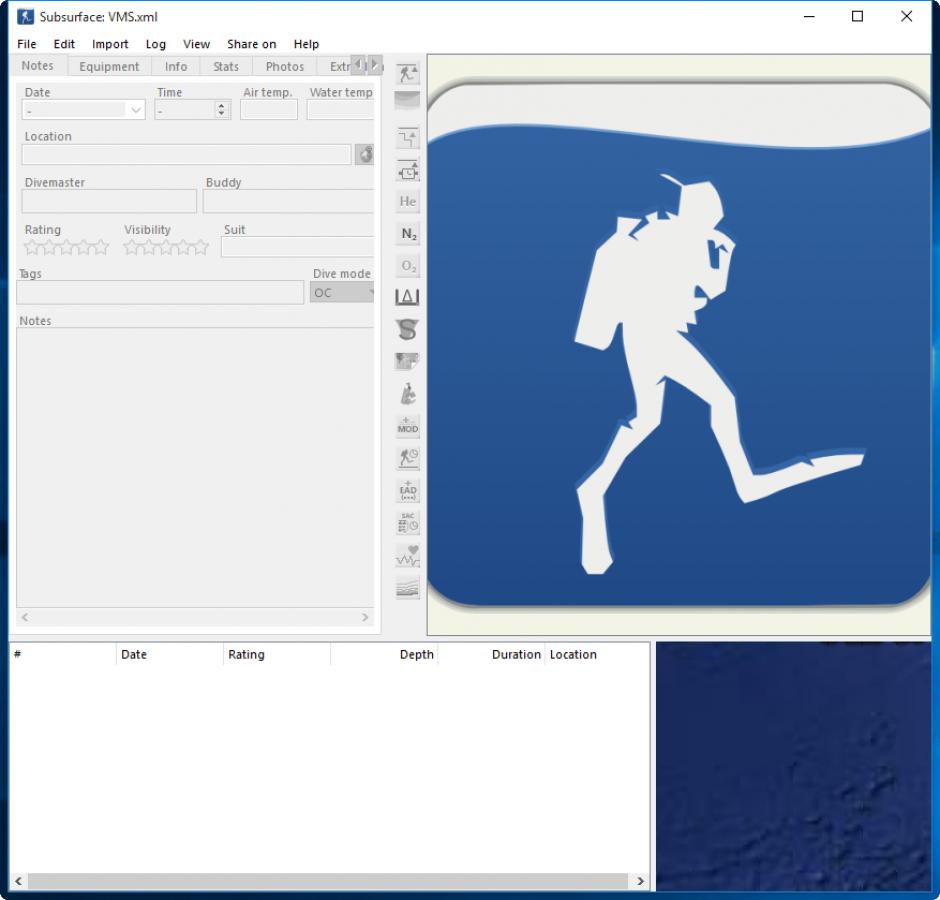Toggle the calculated ceiling diver icon

point(408,74)
